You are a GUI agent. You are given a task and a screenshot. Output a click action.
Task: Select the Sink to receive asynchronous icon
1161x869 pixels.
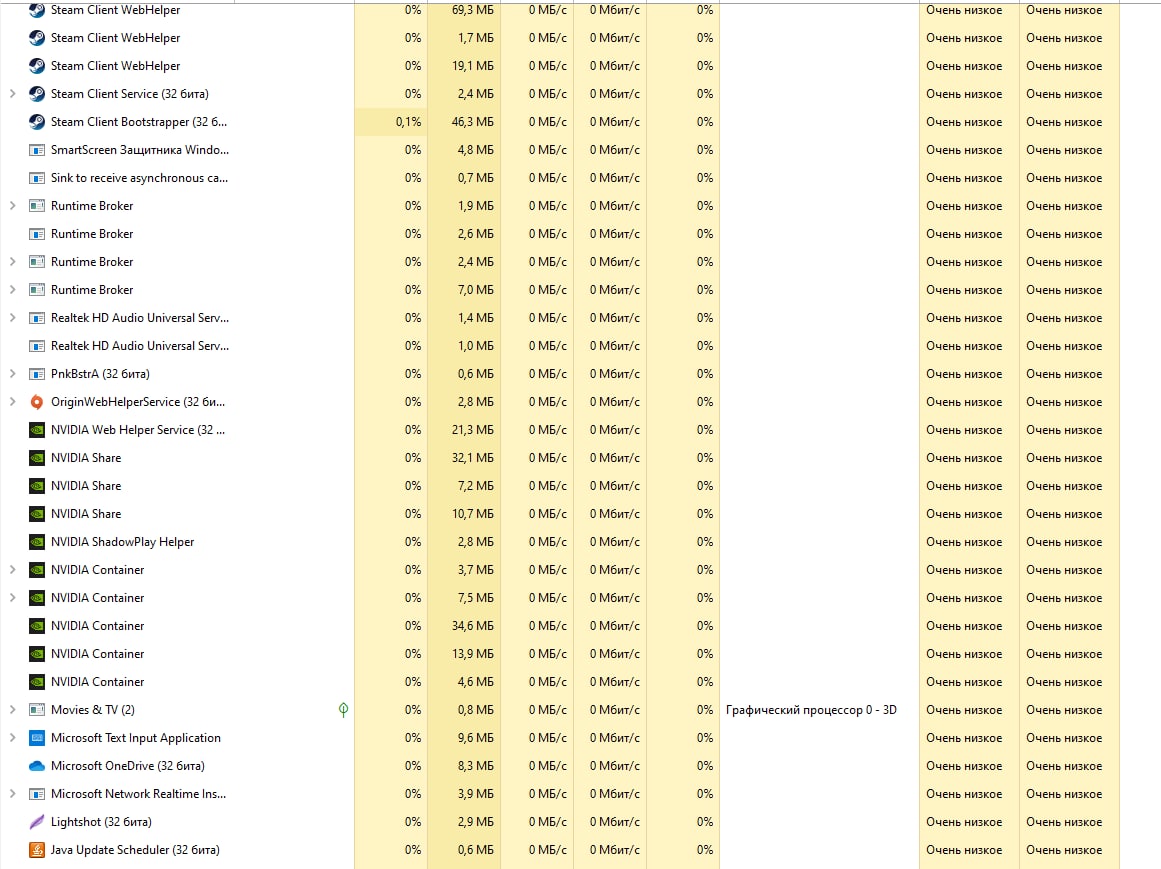pos(36,178)
